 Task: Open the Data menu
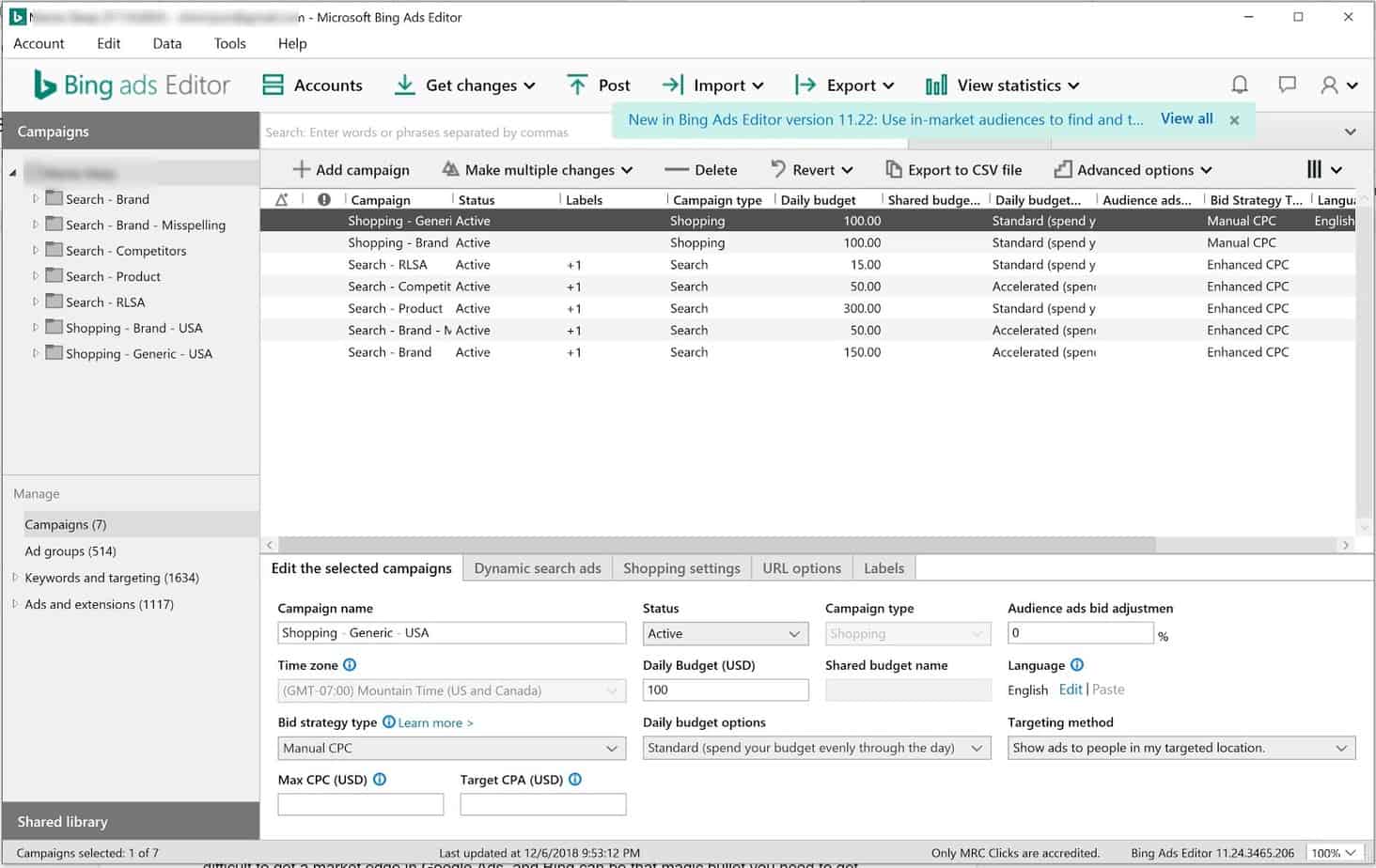point(167,43)
